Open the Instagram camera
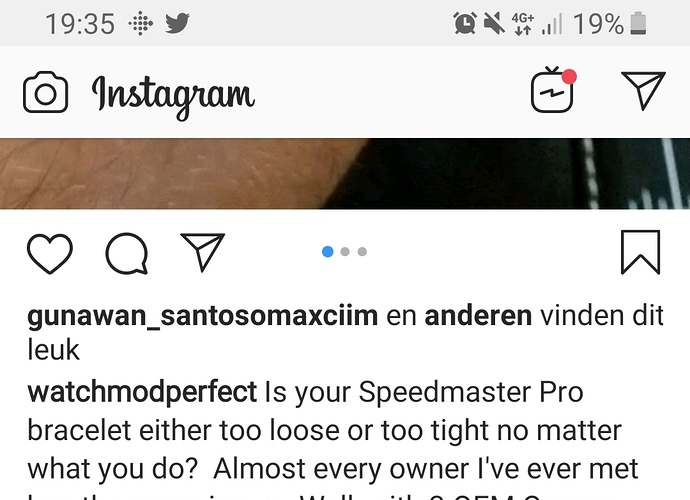Screen dimensions: 690x500 pos(45,92)
